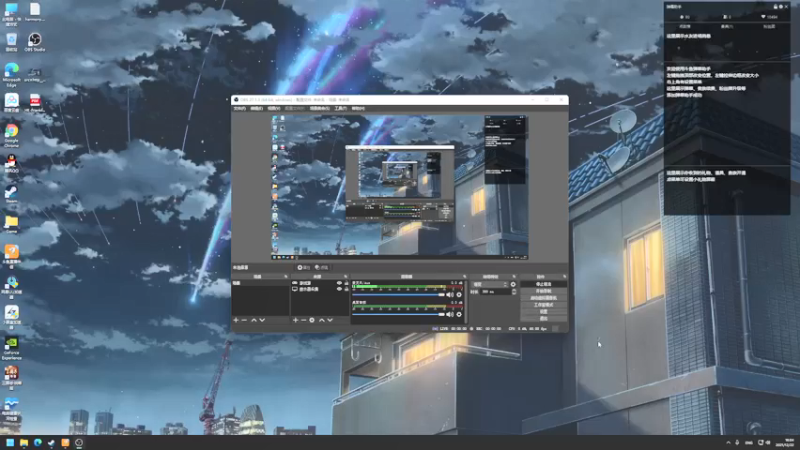Click the Filters button above the docks
The image size is (800, 450).
coord(321,267)
